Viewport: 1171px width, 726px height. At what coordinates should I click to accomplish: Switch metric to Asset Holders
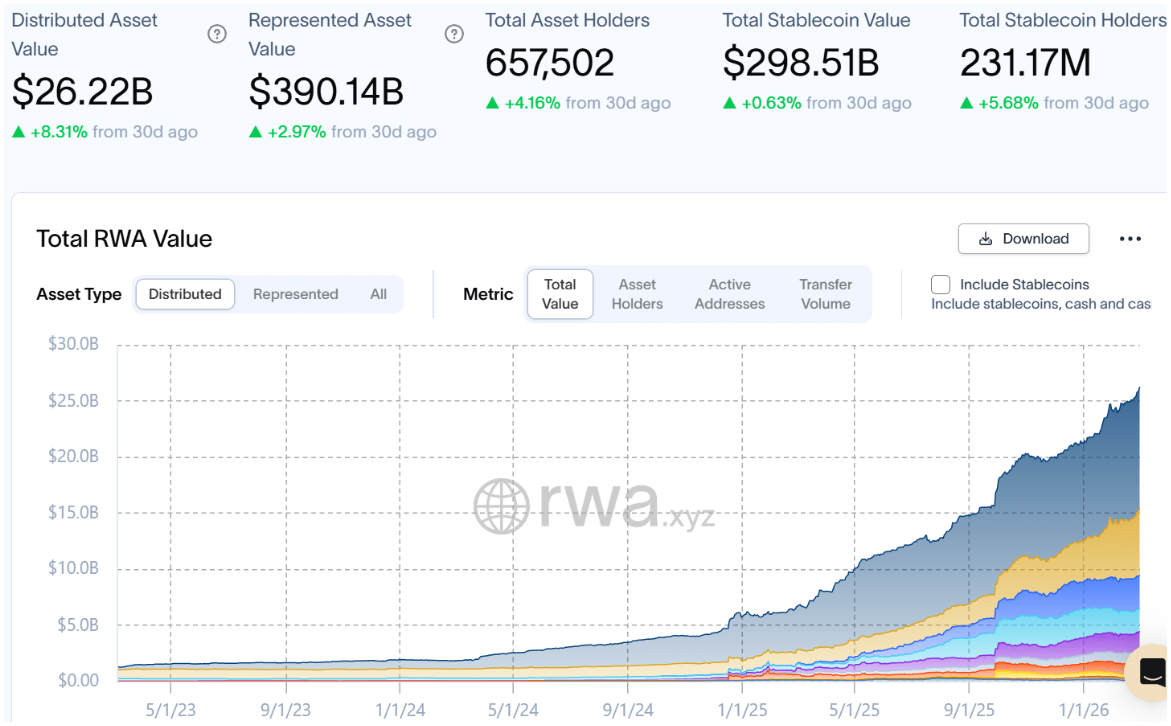(x=637, y=294)
